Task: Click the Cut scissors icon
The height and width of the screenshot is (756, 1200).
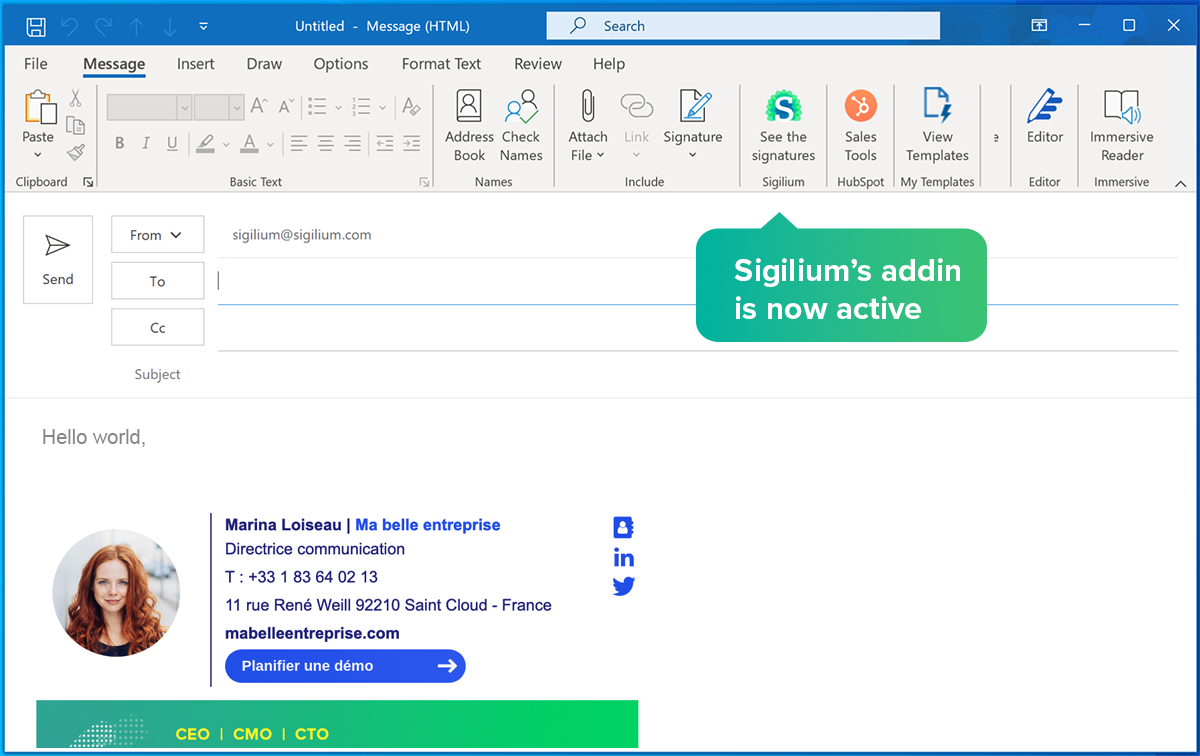Action: [x=75, y=98]
